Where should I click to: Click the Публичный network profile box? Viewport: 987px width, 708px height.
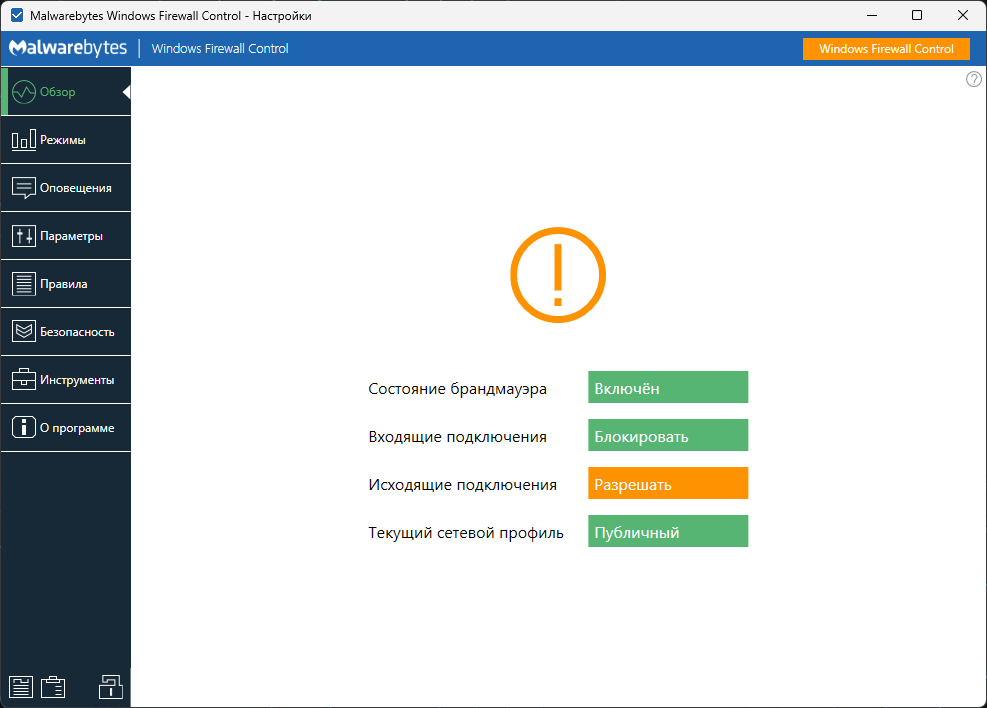(x=668, y=531)
